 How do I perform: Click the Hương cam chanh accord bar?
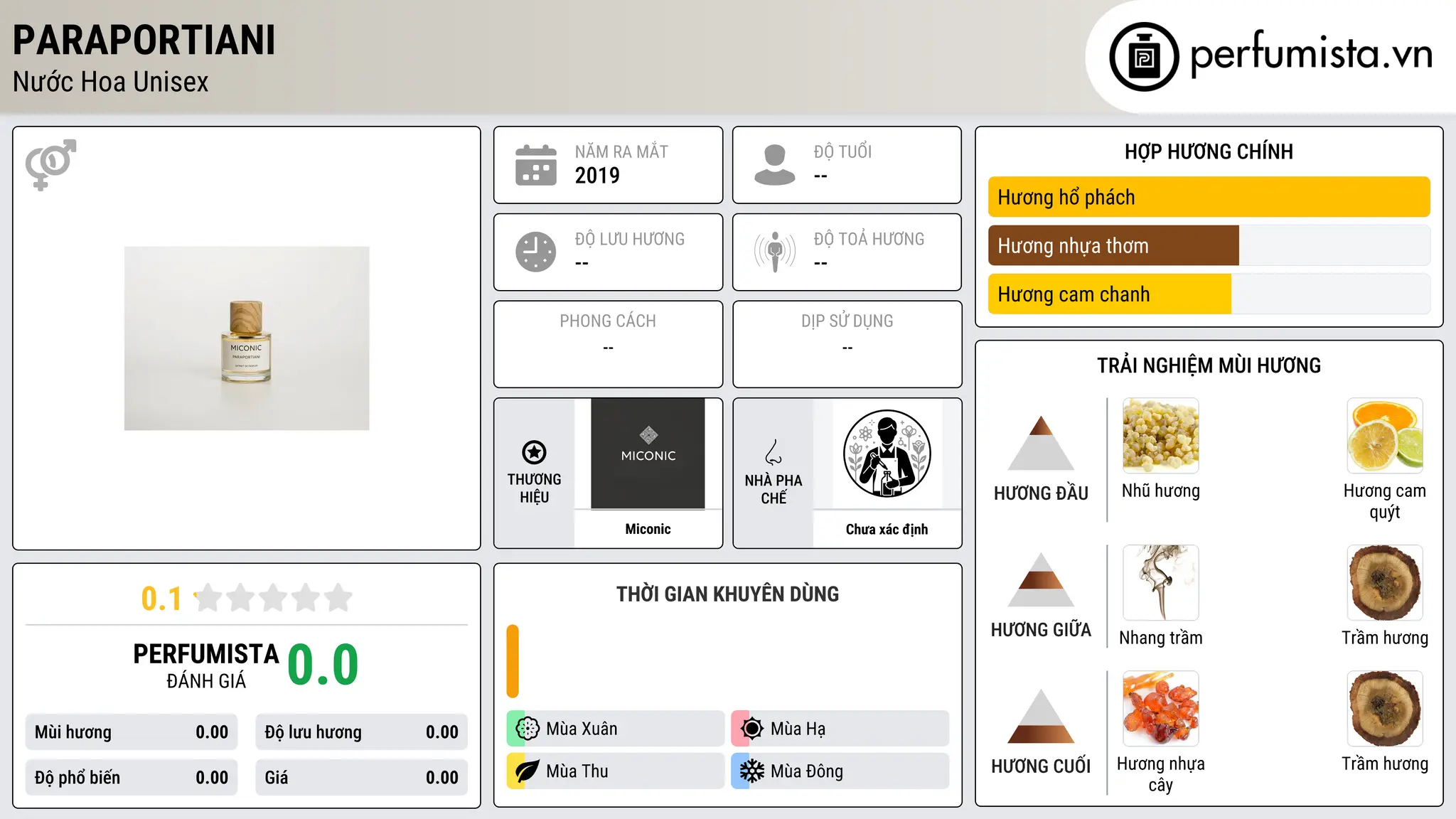1209,294
